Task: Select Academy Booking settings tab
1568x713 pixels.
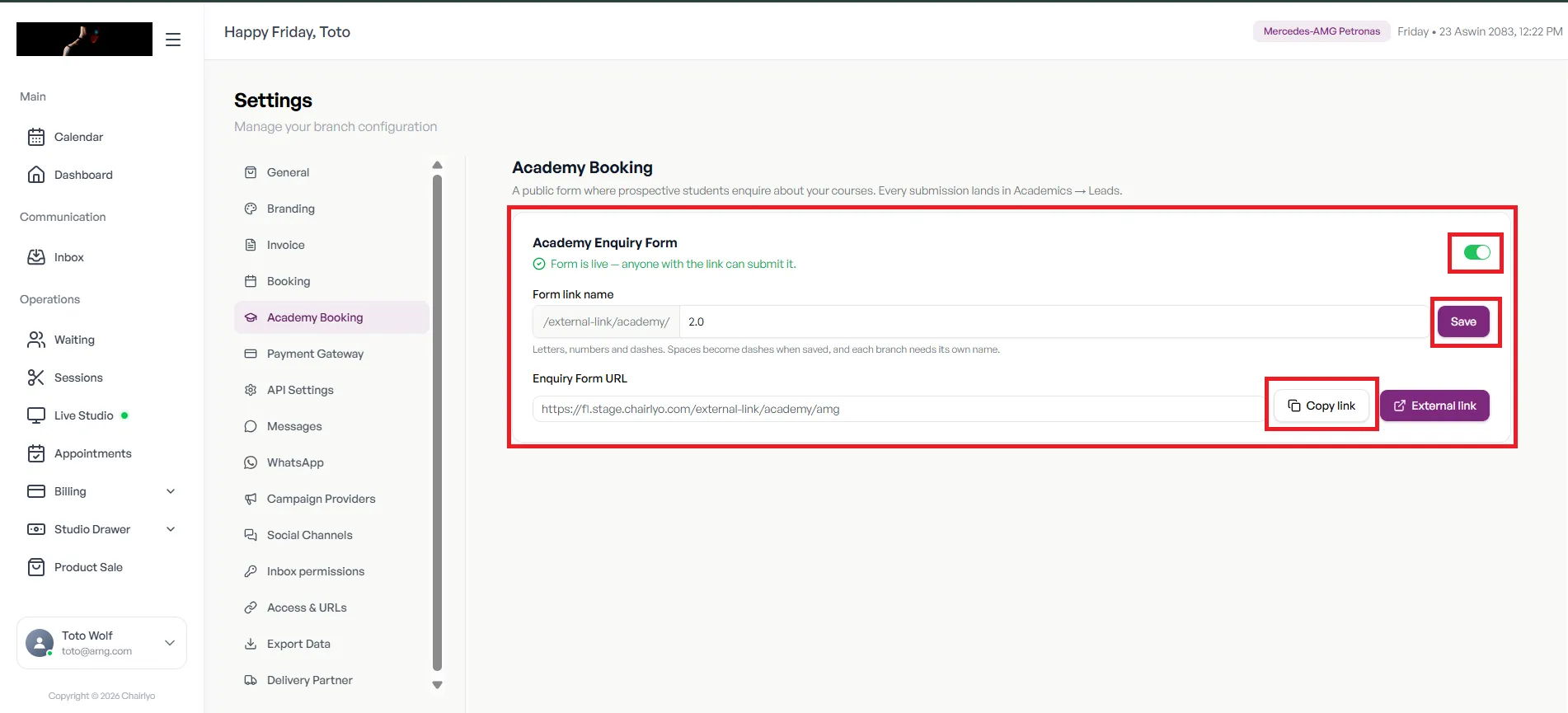Action: pyautogui.click(x=331, y=317)
